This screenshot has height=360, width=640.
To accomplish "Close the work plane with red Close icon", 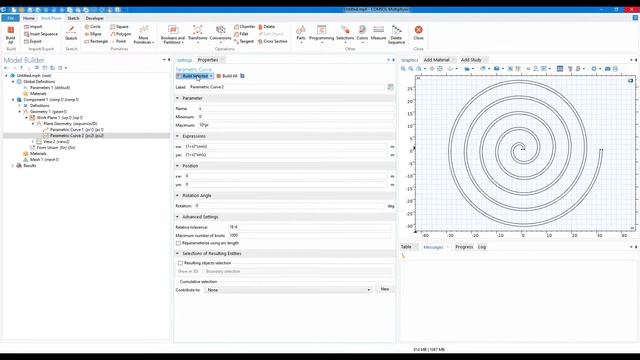I will point(418,33).
